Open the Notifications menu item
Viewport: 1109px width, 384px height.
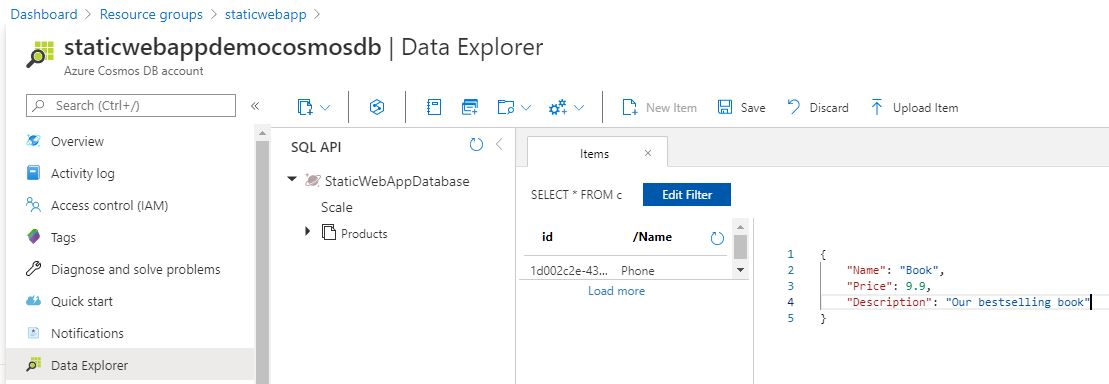pos(87,333)
